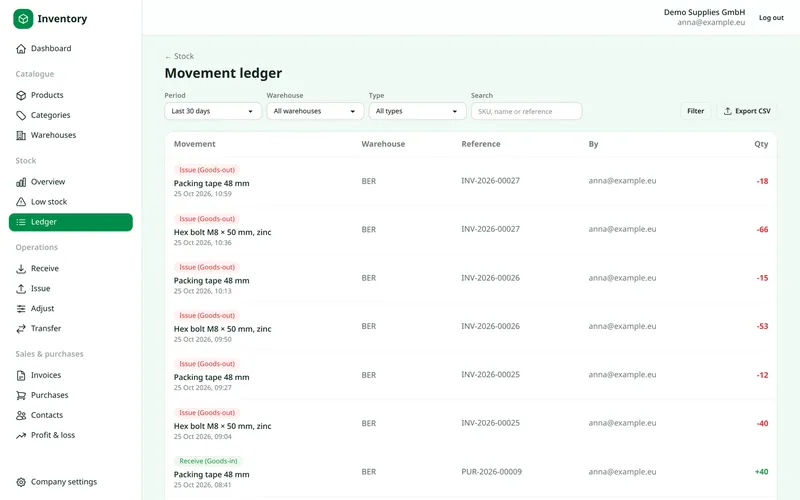The image size is (800, 500).
Task: Click the Inventory brand title
Action: point(62,19)
